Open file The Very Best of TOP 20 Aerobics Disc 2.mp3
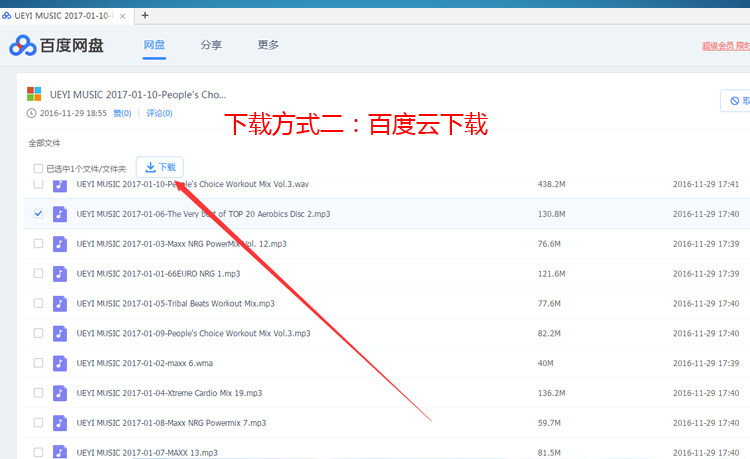Image resolution: width=750 pixels, height=459 pixels. click(x=203, y=214)
